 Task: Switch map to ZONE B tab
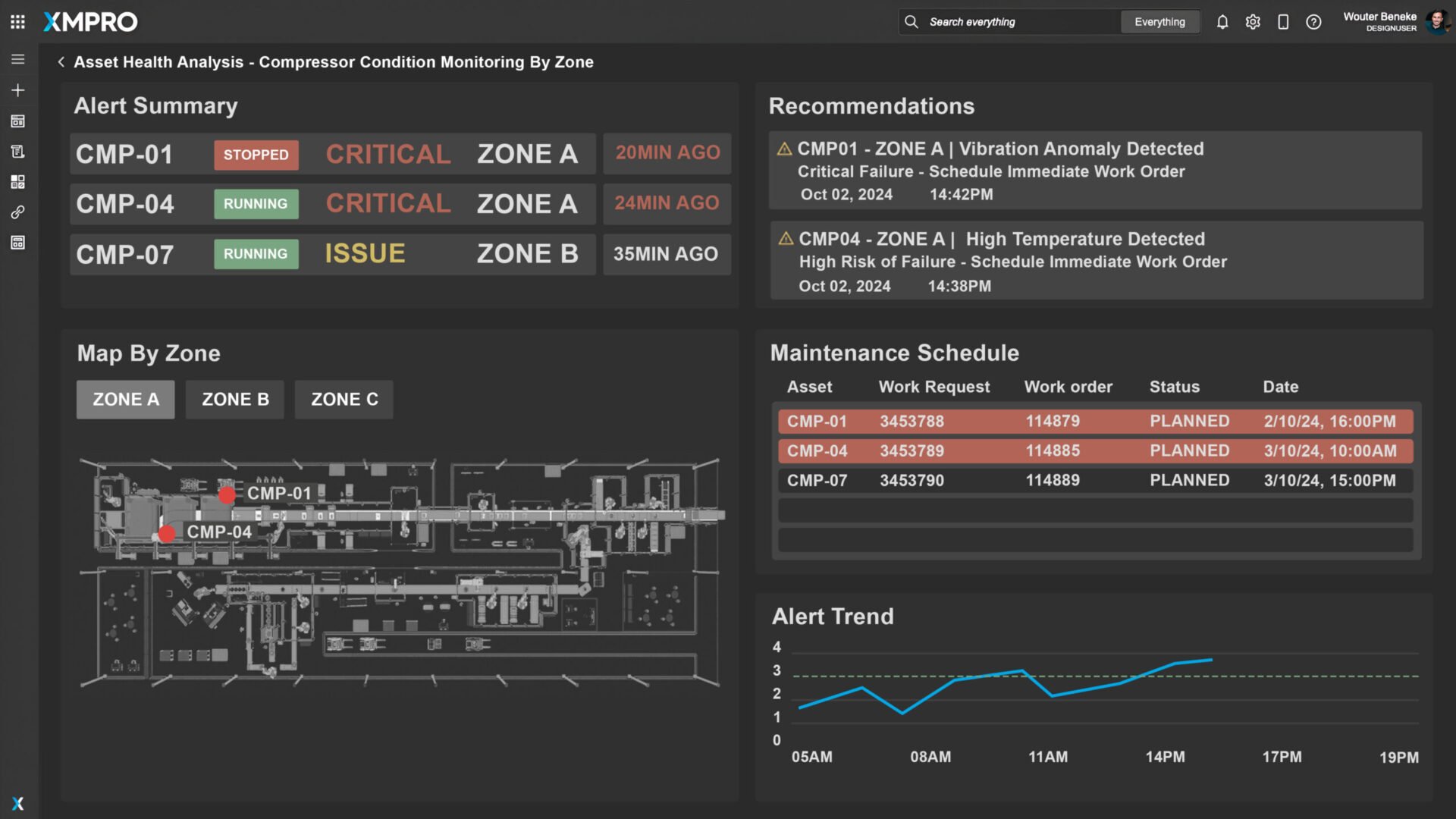(235, 400)
